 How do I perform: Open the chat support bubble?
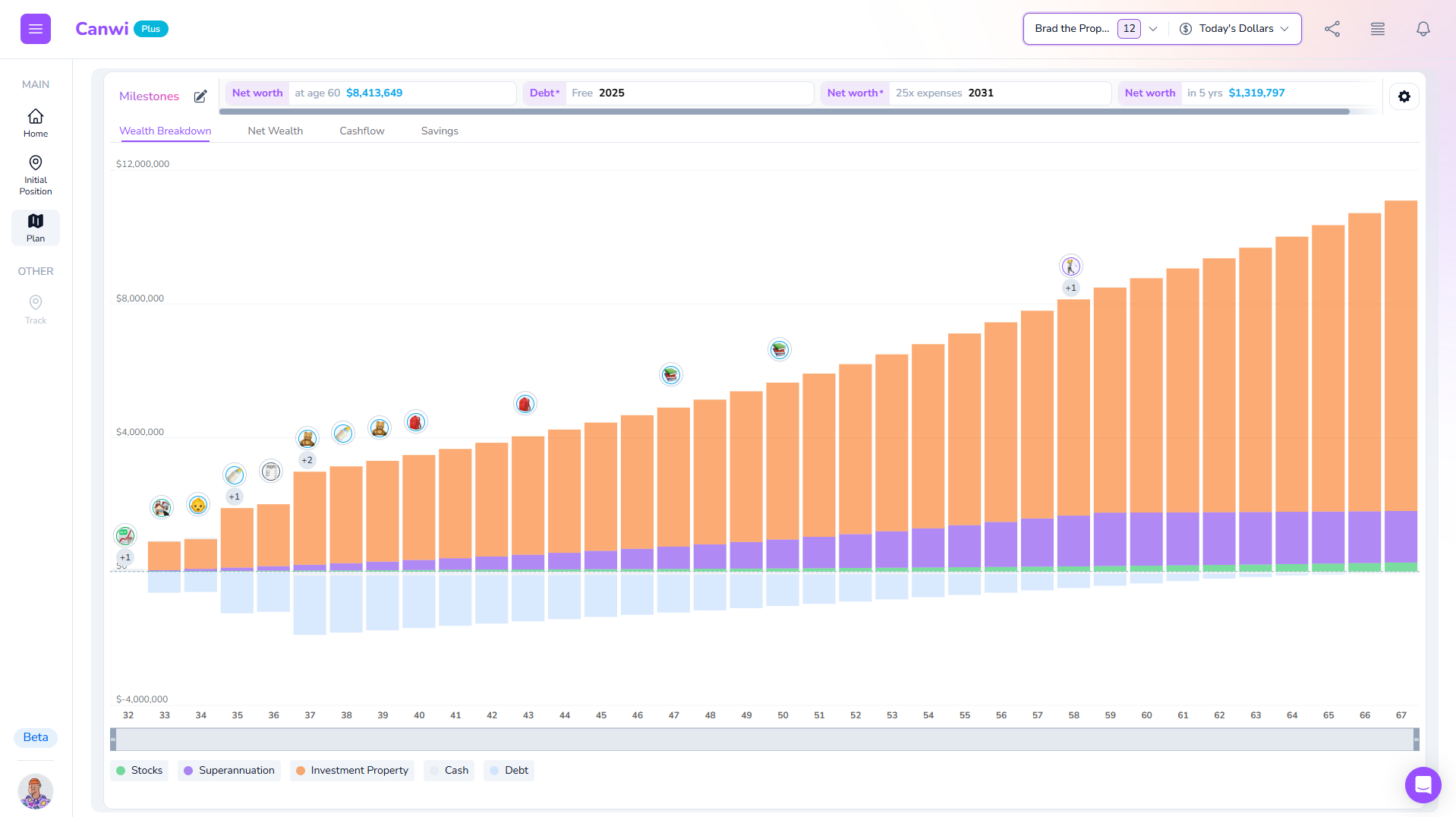pyautogui.click(x=1422, y=784)
